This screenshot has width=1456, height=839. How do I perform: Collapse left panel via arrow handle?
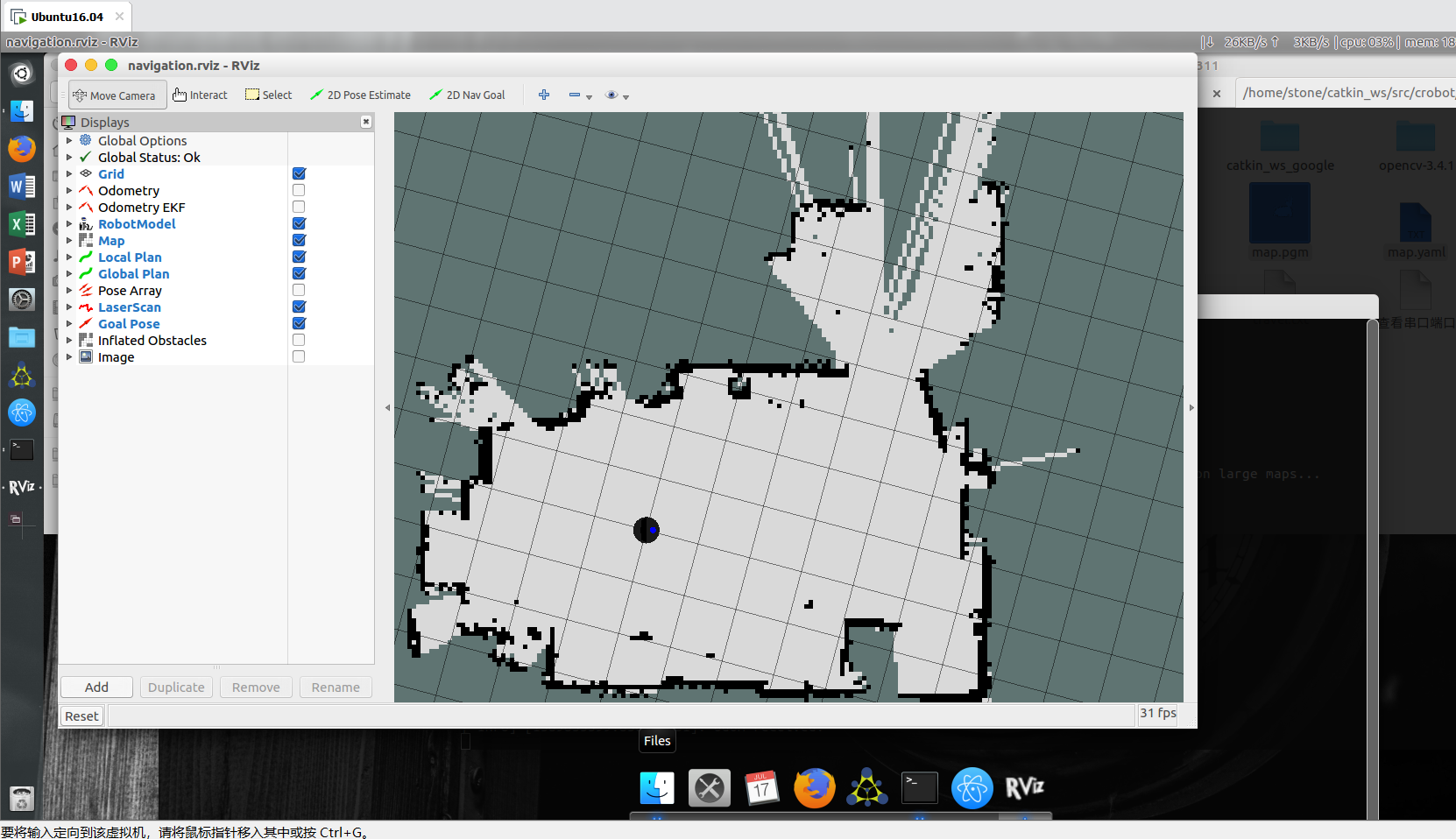coord(388,407)
